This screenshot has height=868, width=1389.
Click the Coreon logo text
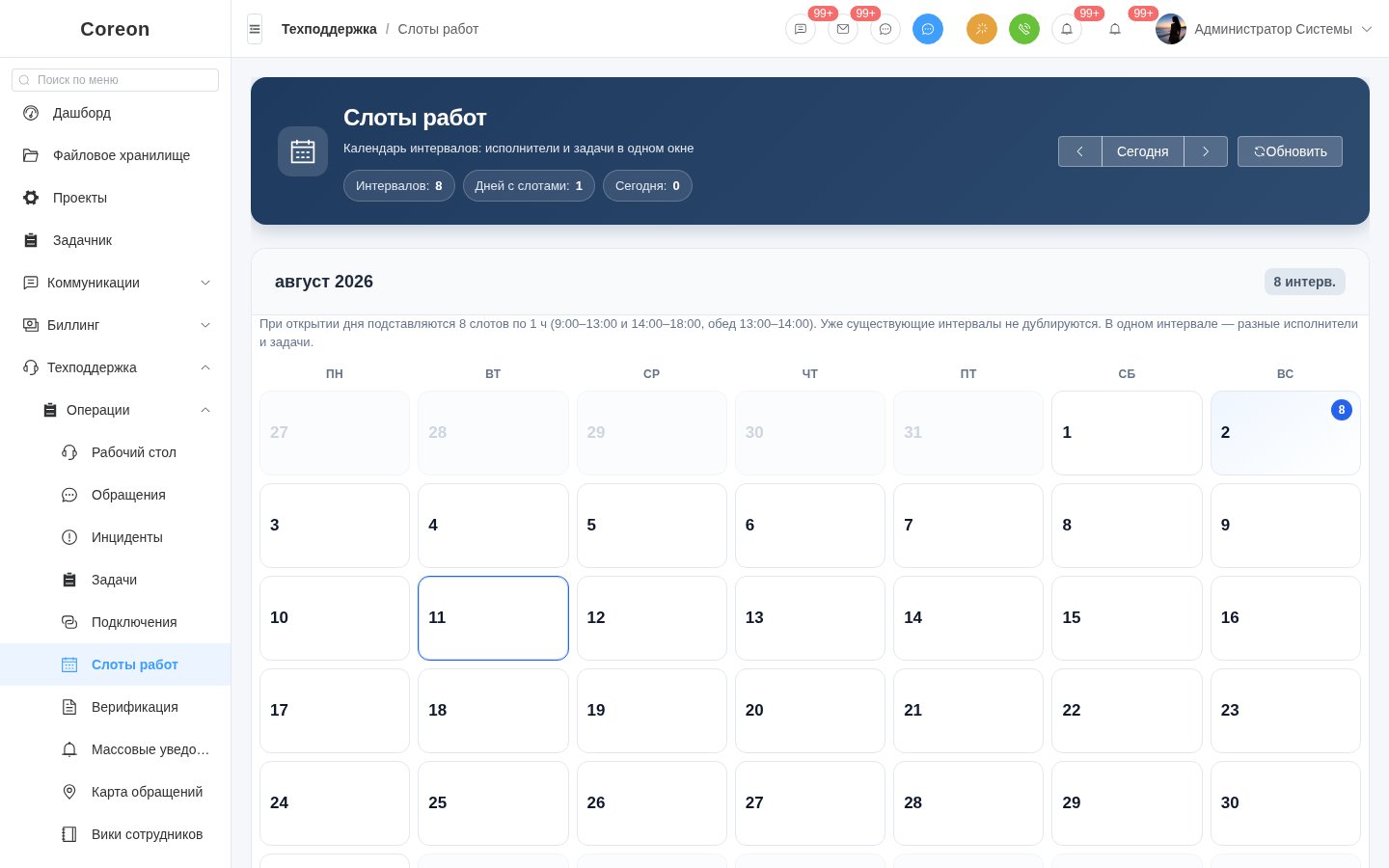pos(115,29)
